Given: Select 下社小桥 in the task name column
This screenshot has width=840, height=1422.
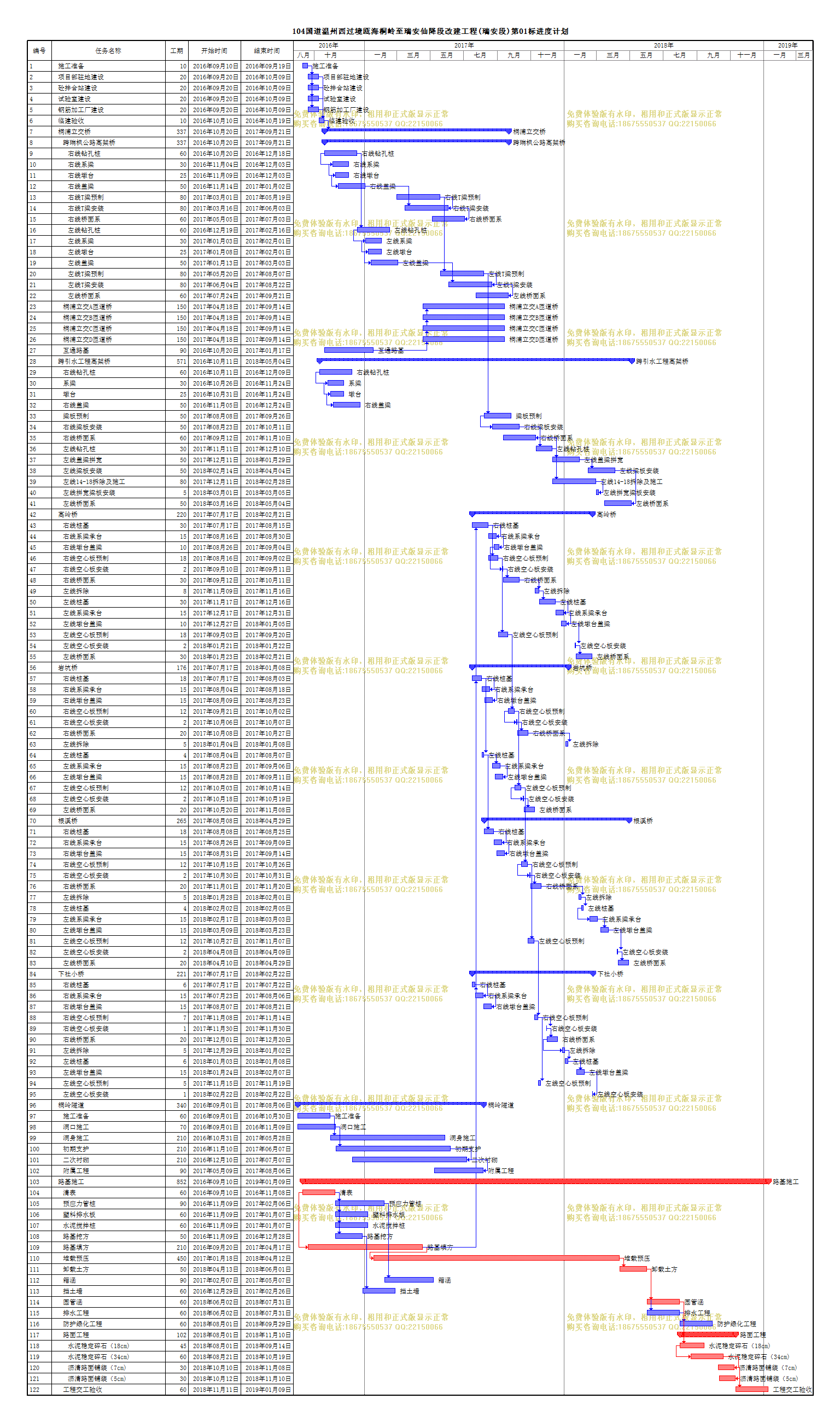Looking at the screenshot, I should coord(71,974).
